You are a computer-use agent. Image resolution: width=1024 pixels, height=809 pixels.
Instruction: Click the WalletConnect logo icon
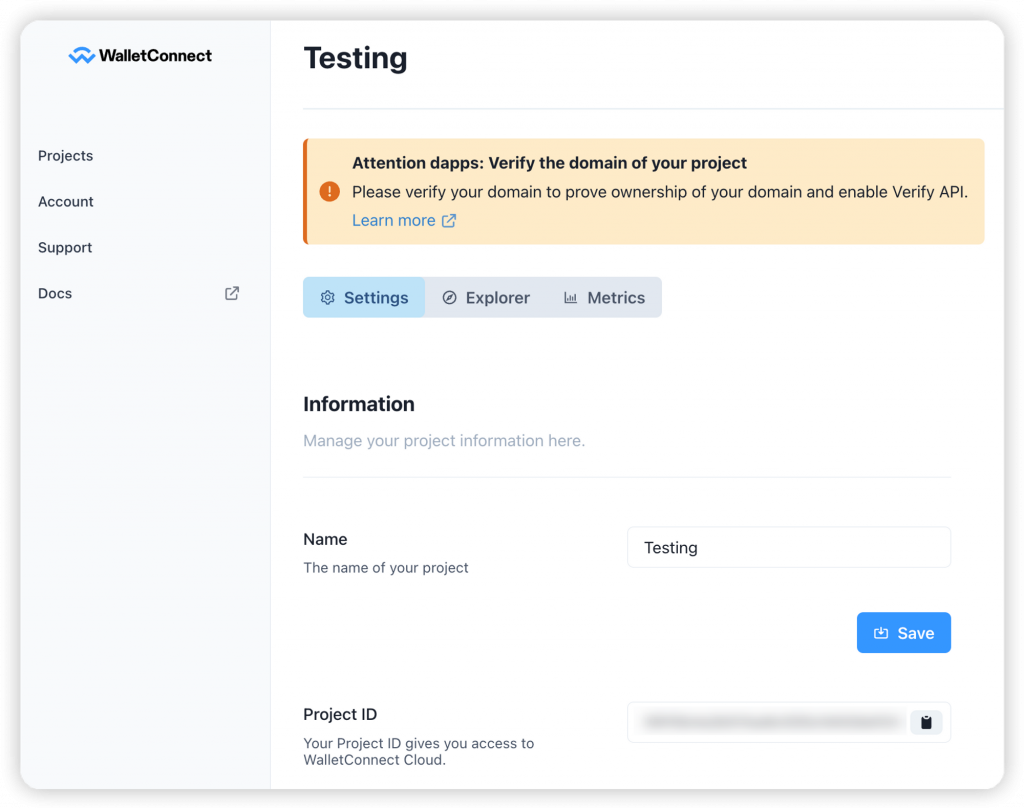pos(81,56)
